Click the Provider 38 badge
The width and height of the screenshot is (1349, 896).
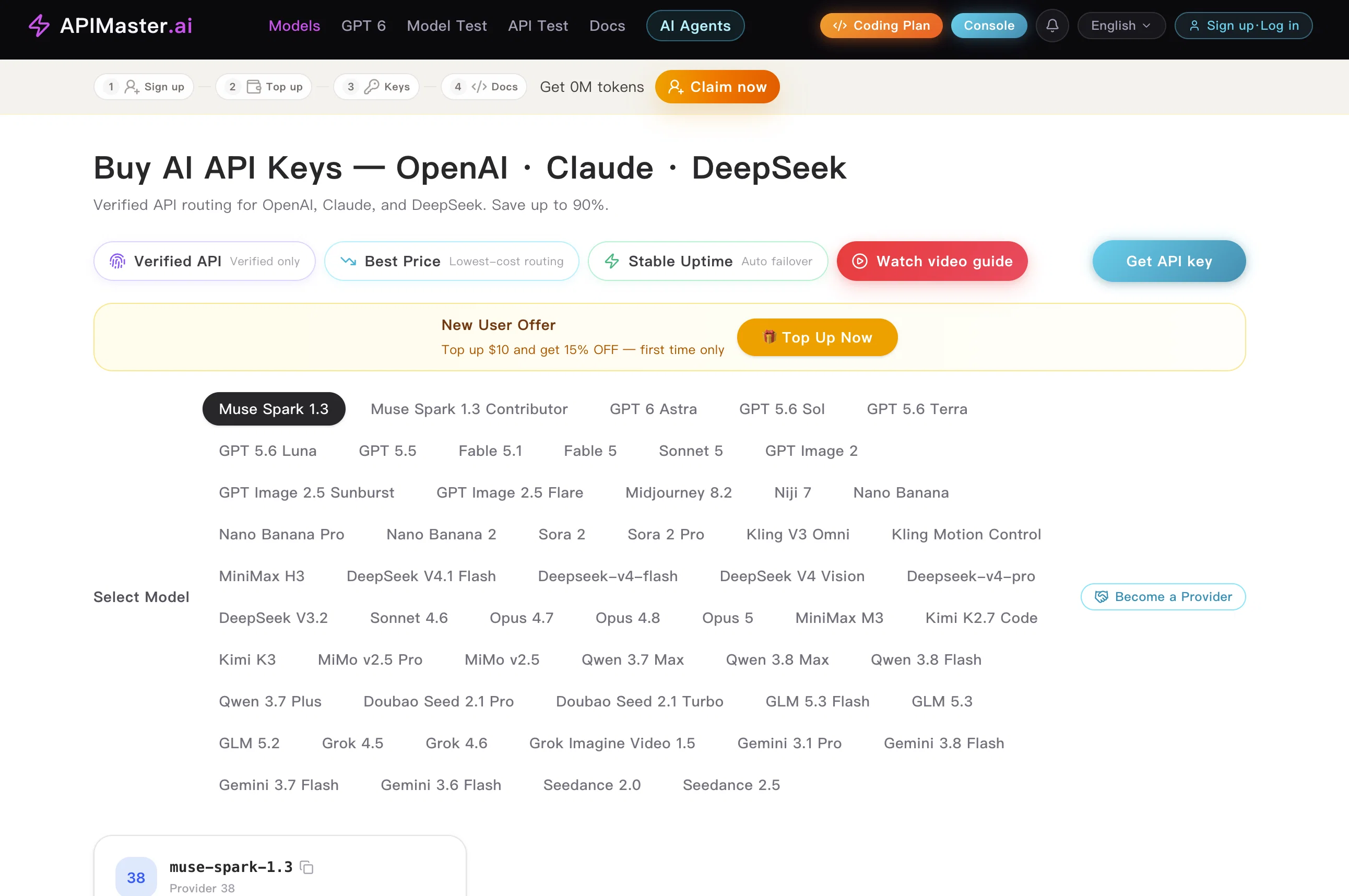pyautogui.click(x=136, y=877)
